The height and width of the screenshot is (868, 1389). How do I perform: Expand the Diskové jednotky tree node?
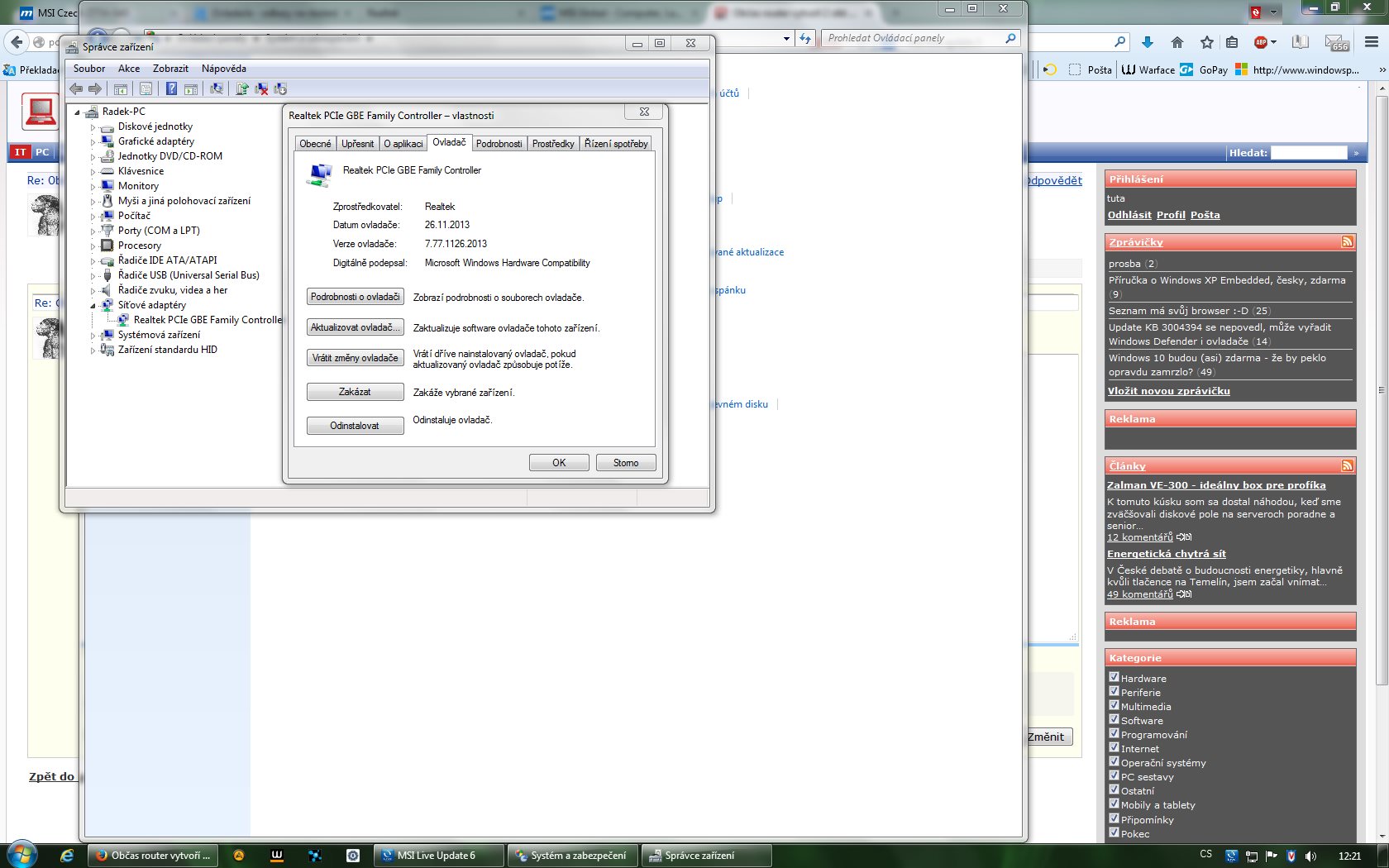click(93, 127)
